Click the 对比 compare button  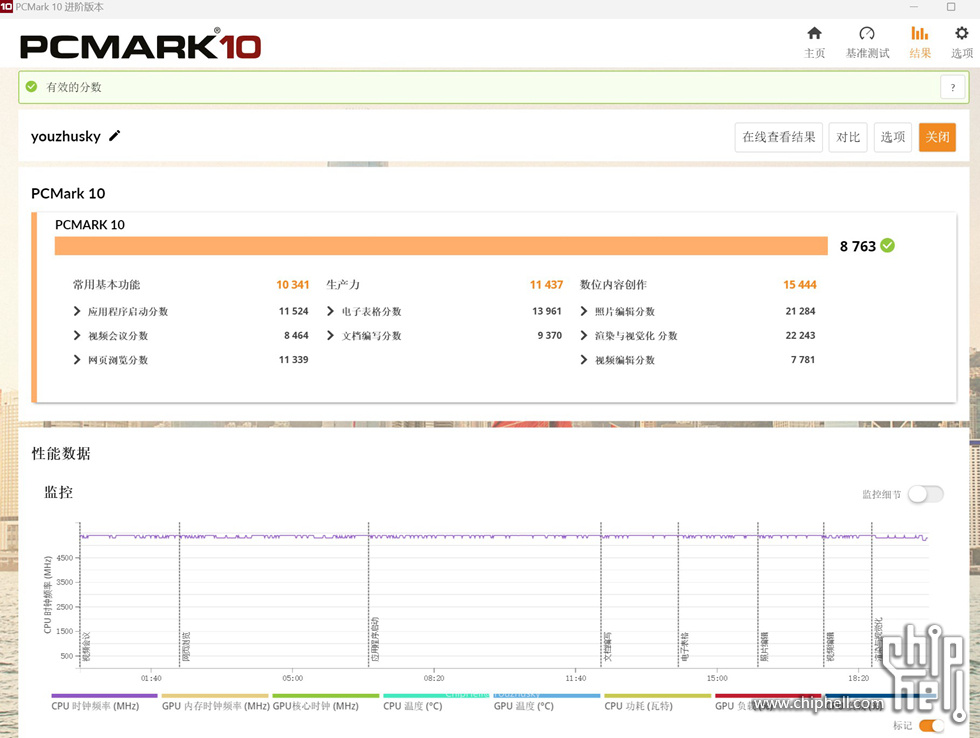tap(848, 137)
